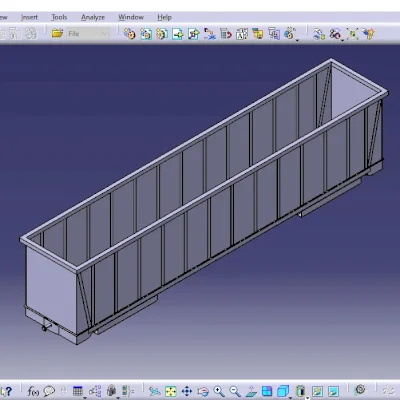Click the Normal View icon

[x=251, y=391]
